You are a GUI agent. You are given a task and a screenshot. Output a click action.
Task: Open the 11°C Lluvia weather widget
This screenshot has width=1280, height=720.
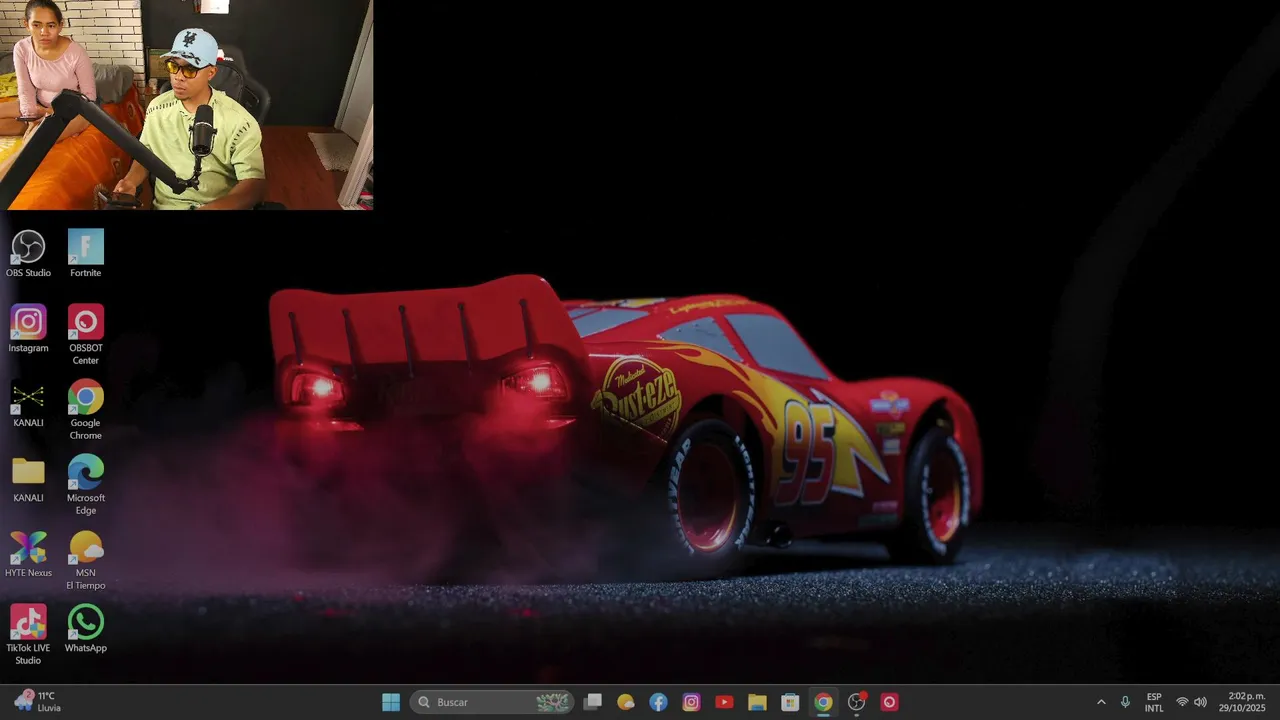[x=38, y=702]
